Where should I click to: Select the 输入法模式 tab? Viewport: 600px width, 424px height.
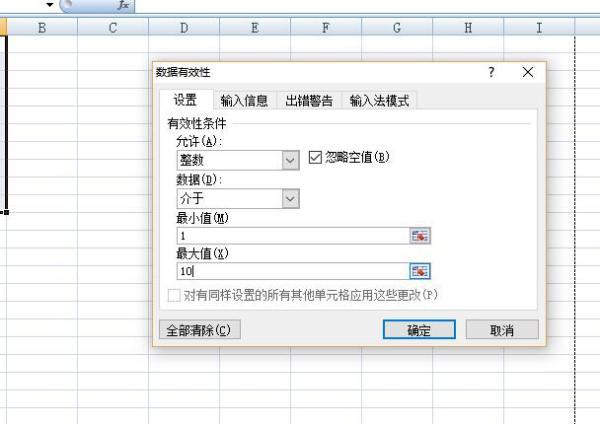point(379,100)
